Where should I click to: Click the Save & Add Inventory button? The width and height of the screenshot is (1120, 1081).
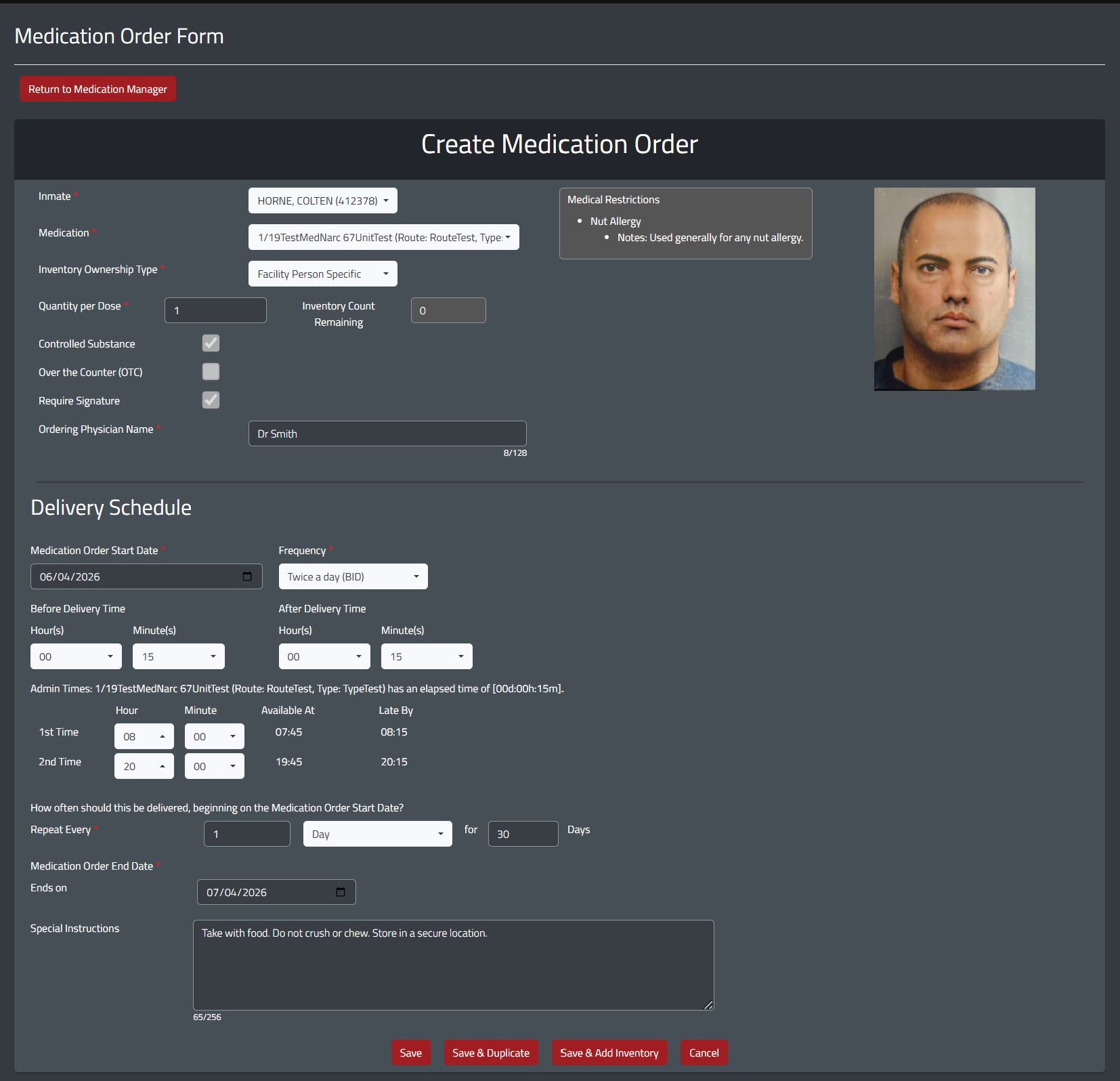tap(609, 1053)
